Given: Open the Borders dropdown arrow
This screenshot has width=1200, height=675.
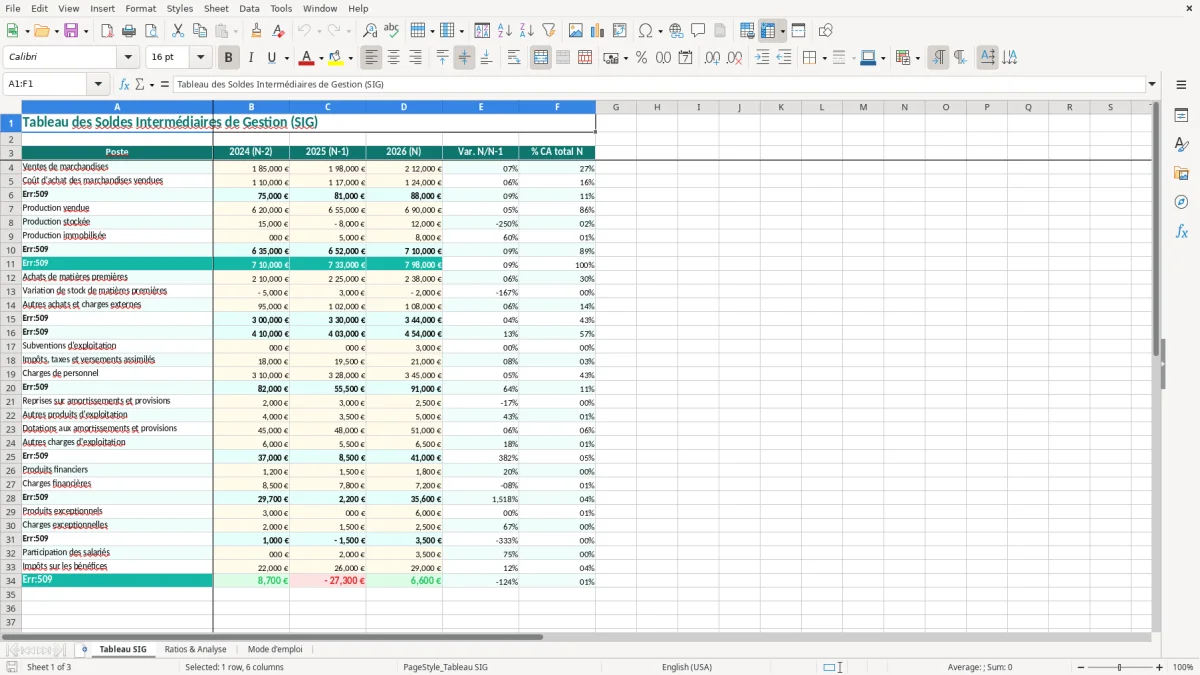Looking at the screenshot, I should tap(823, 58).
